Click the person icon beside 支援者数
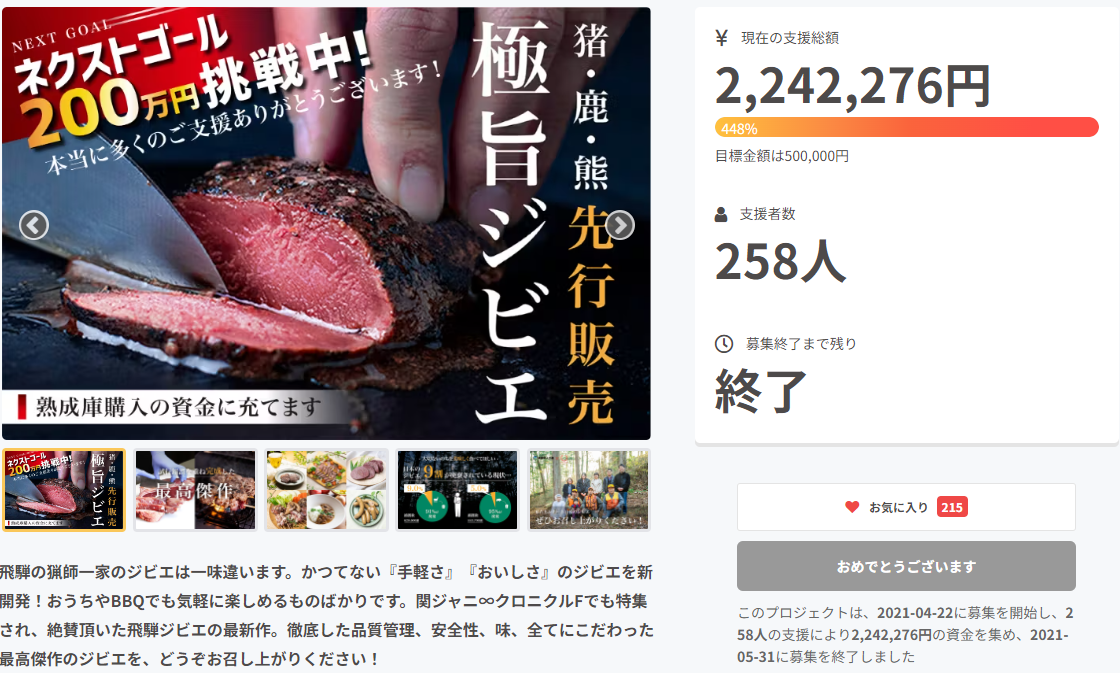 (x=721, y=214)
